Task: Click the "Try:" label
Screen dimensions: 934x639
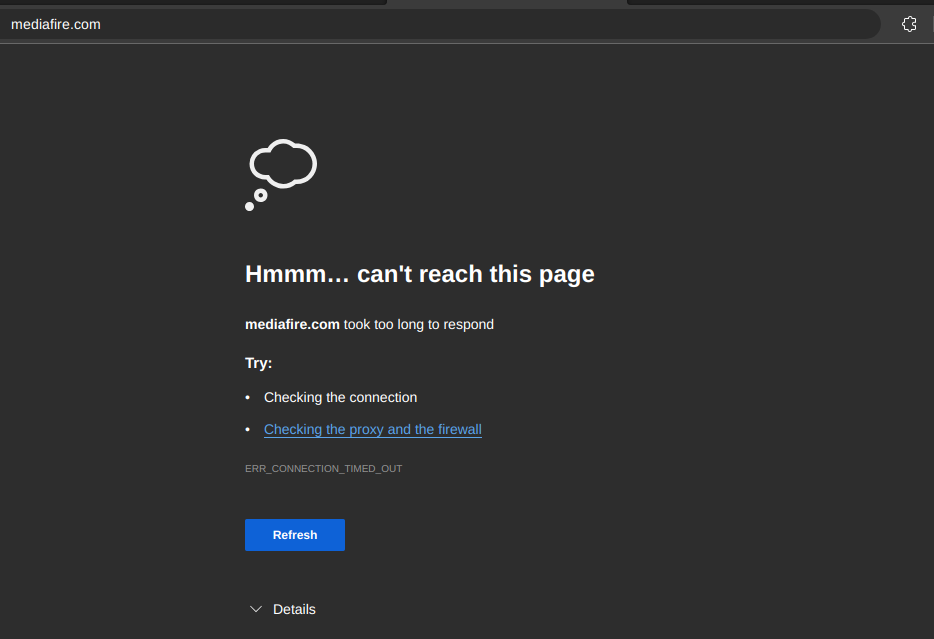Action: (259, 363)
